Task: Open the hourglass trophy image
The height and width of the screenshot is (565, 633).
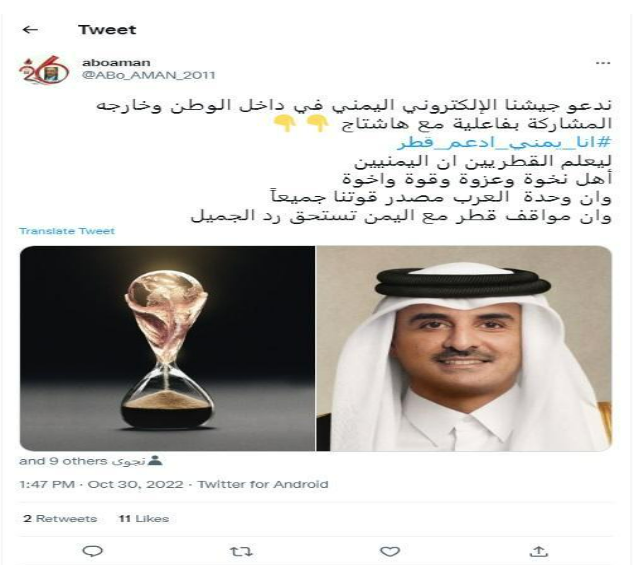Action: click(167, 348)
